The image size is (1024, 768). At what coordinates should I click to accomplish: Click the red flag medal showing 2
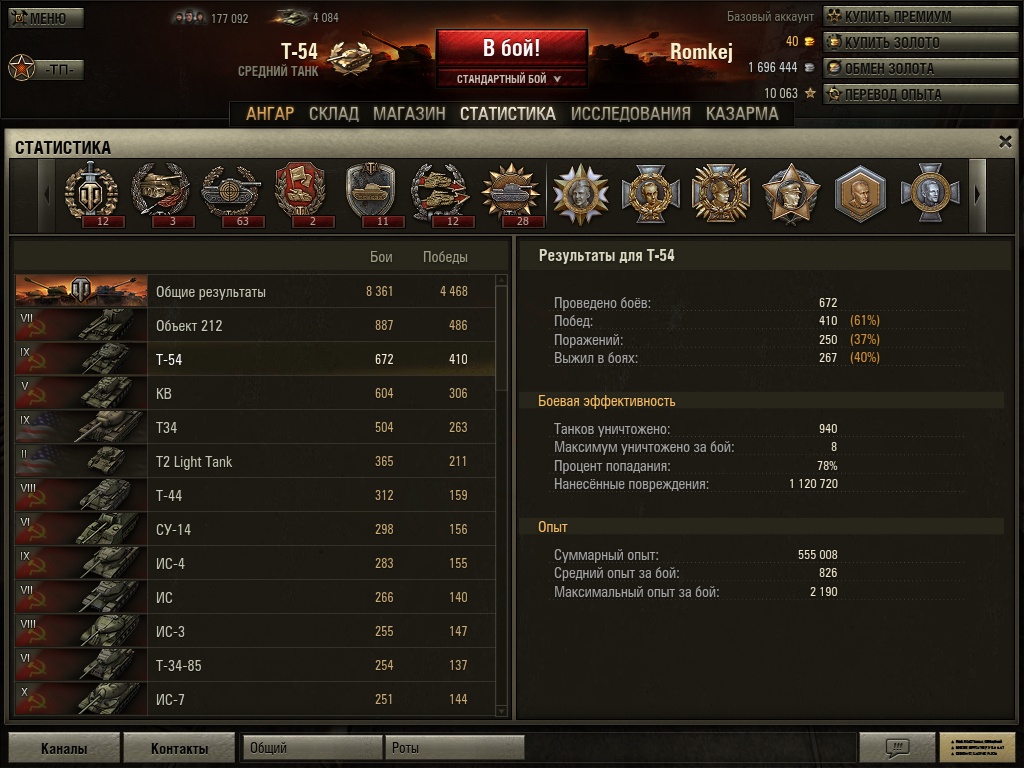point(300,195)
